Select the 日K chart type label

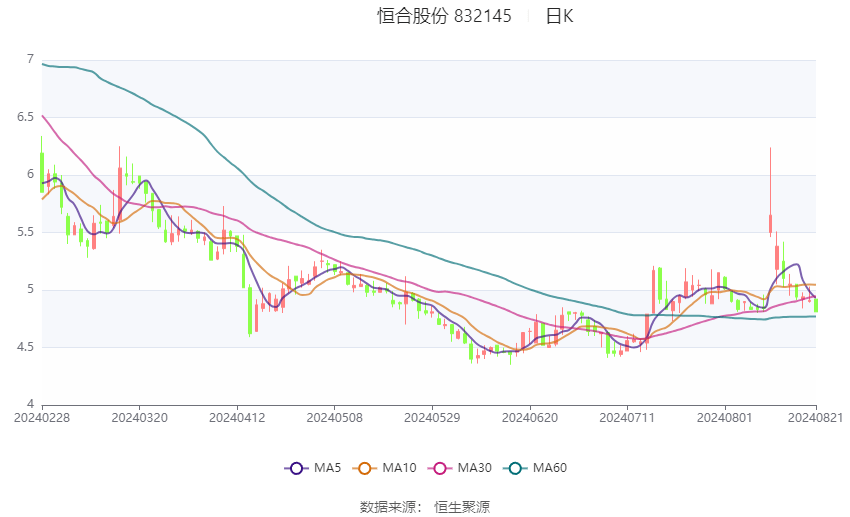click(559, 16)
